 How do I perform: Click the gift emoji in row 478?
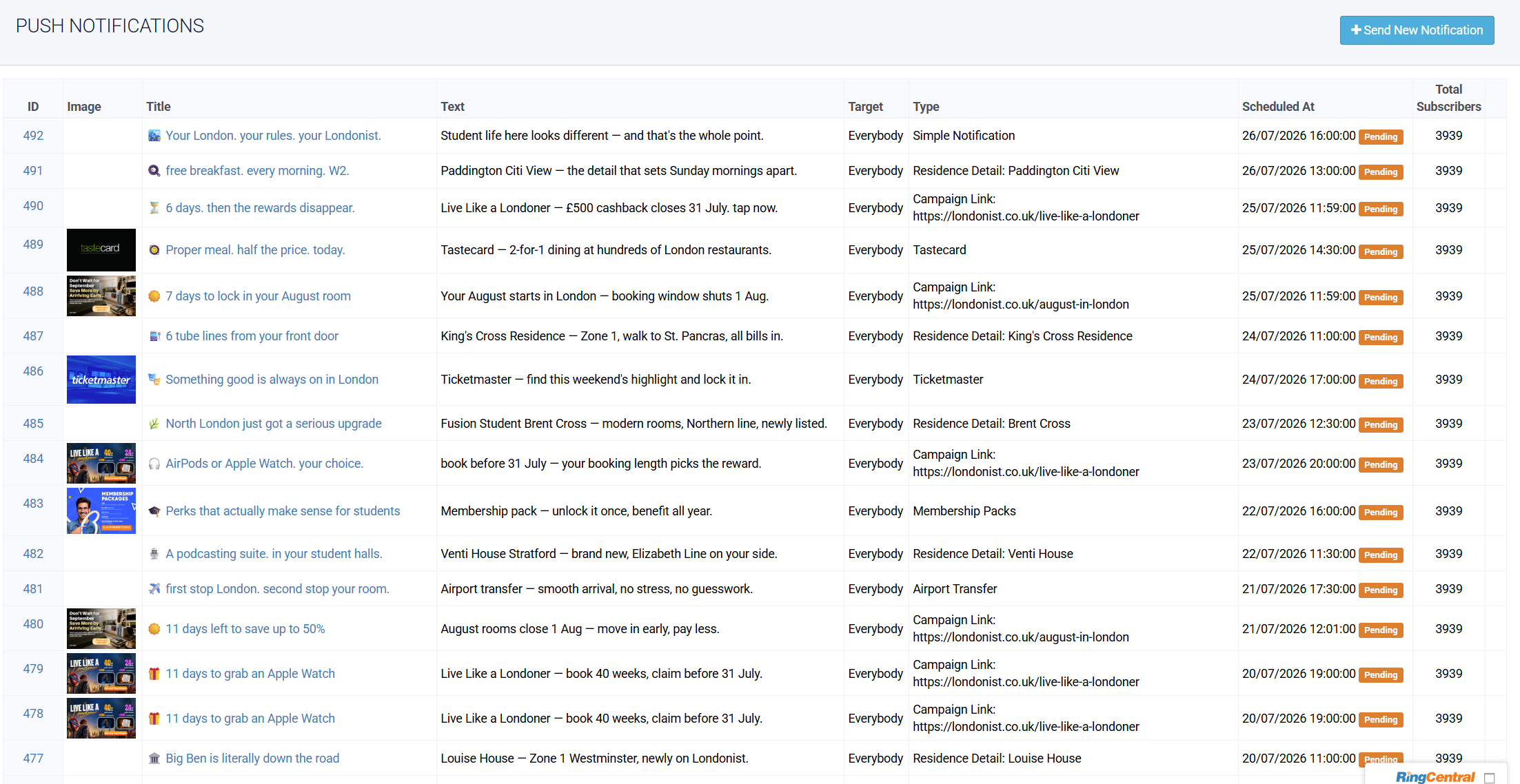point(154,719)
